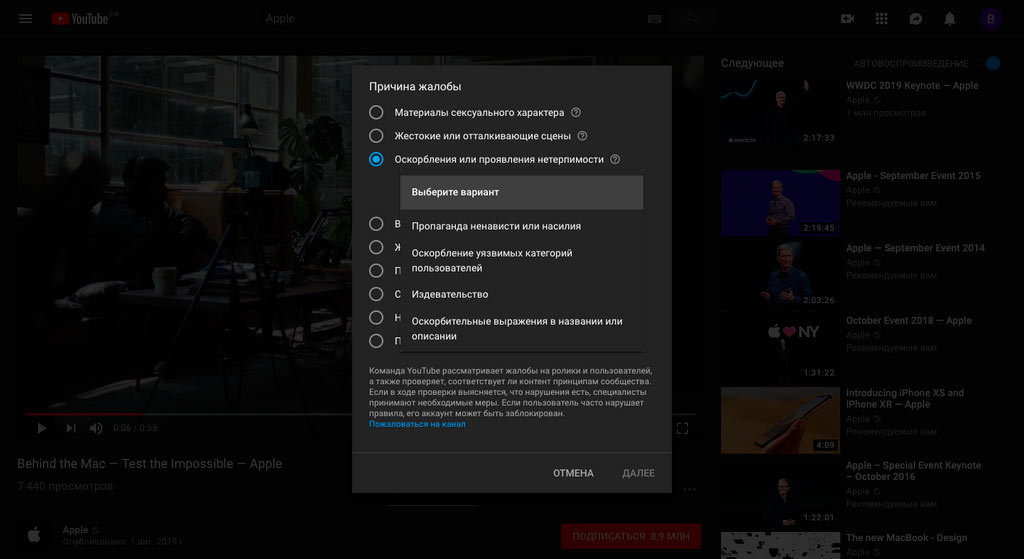
Task: Select the Материалы сексуального характера radio button
Action: tap(376, 112)
